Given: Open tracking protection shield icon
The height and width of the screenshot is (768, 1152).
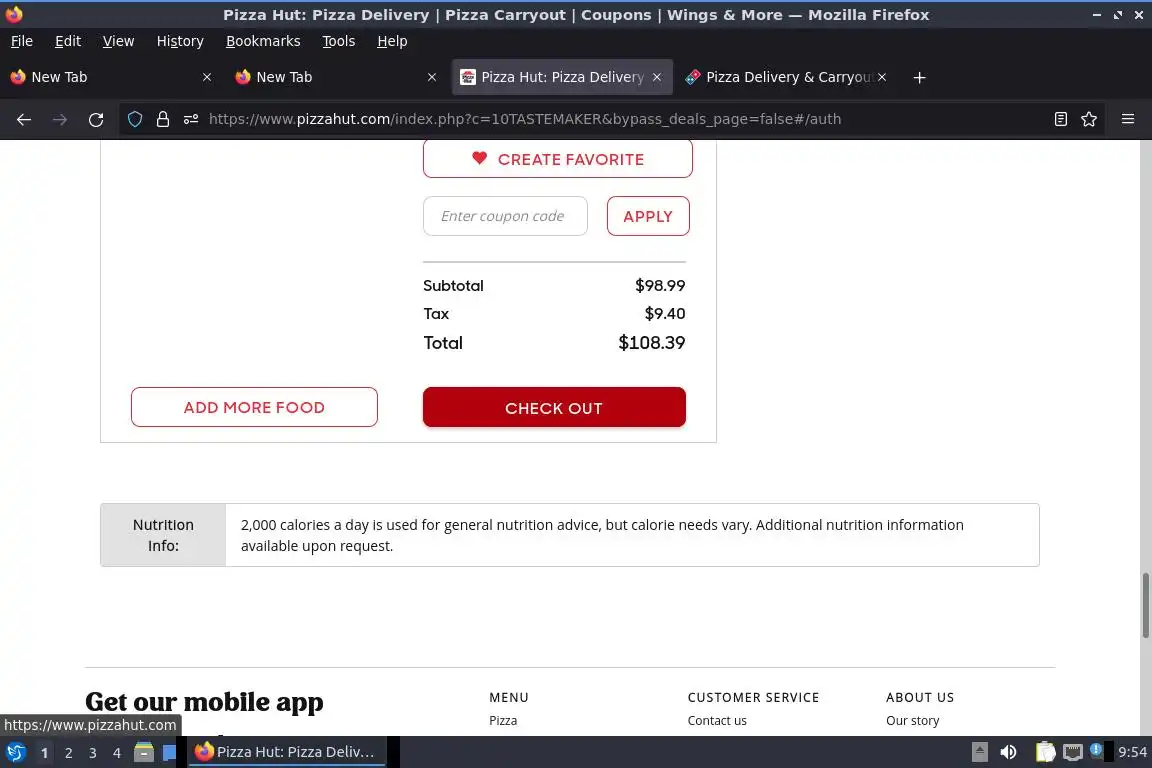Looking at the screenshot, I should [x=135, y=119].
